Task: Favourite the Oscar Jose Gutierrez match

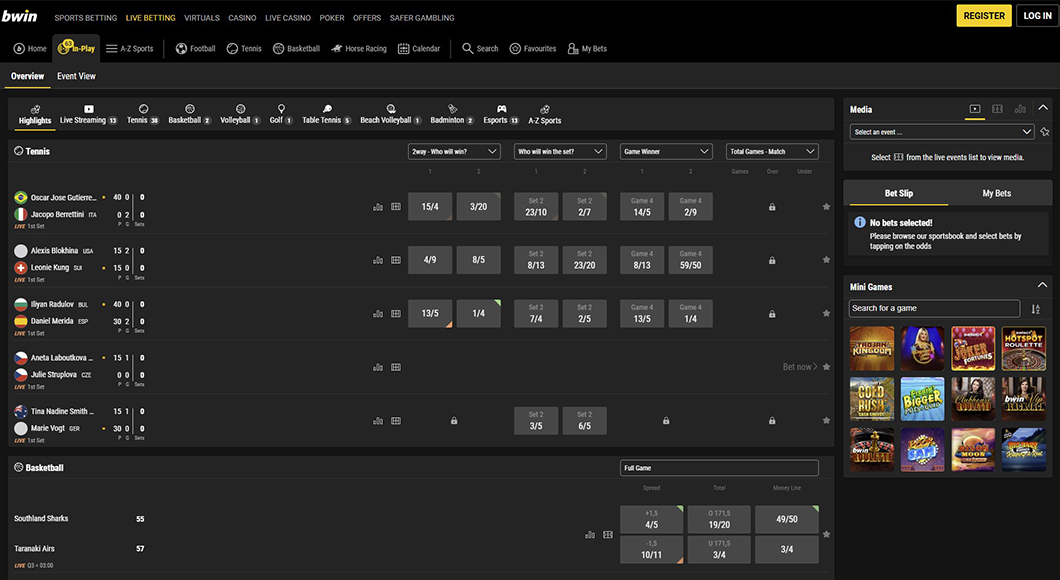Action: point(826,207)
